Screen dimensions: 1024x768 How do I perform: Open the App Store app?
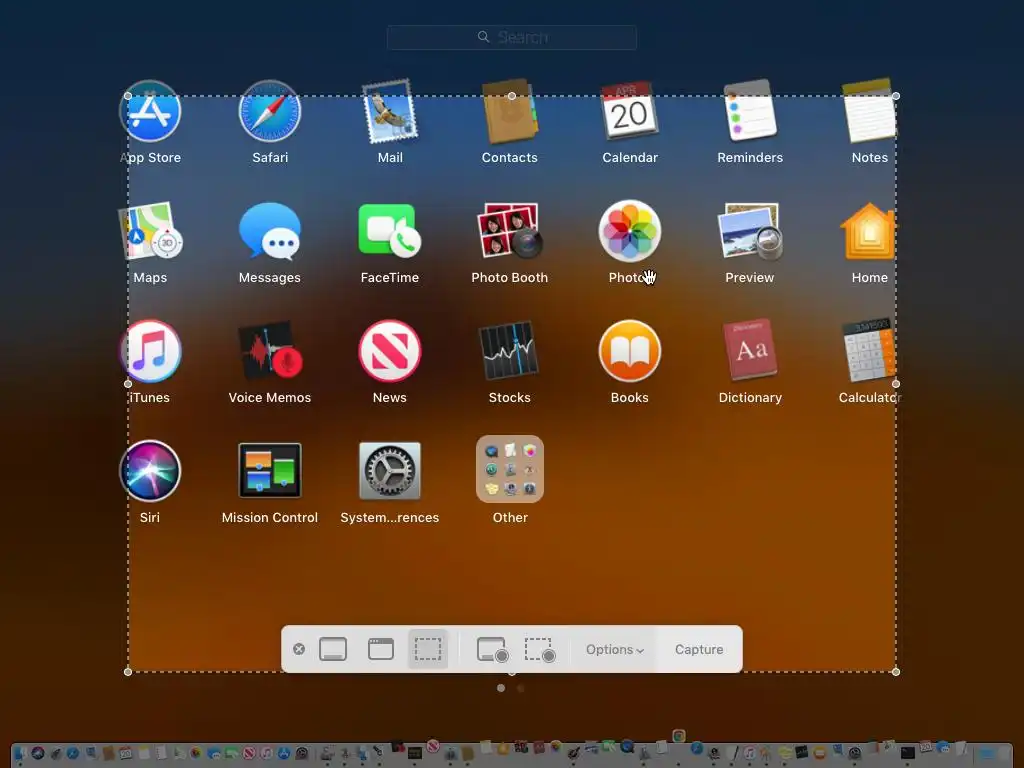[150, 112]
